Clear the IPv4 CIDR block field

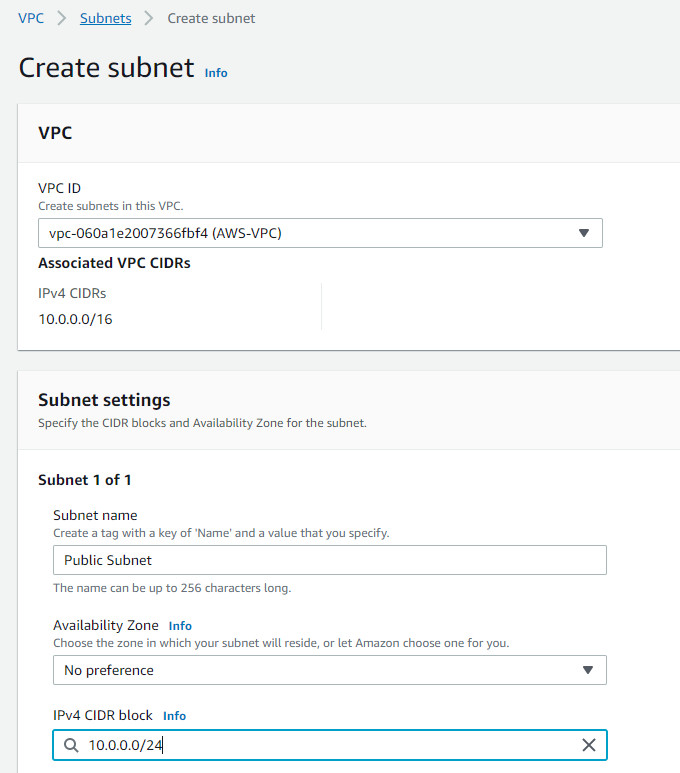[x=588, y=745]
